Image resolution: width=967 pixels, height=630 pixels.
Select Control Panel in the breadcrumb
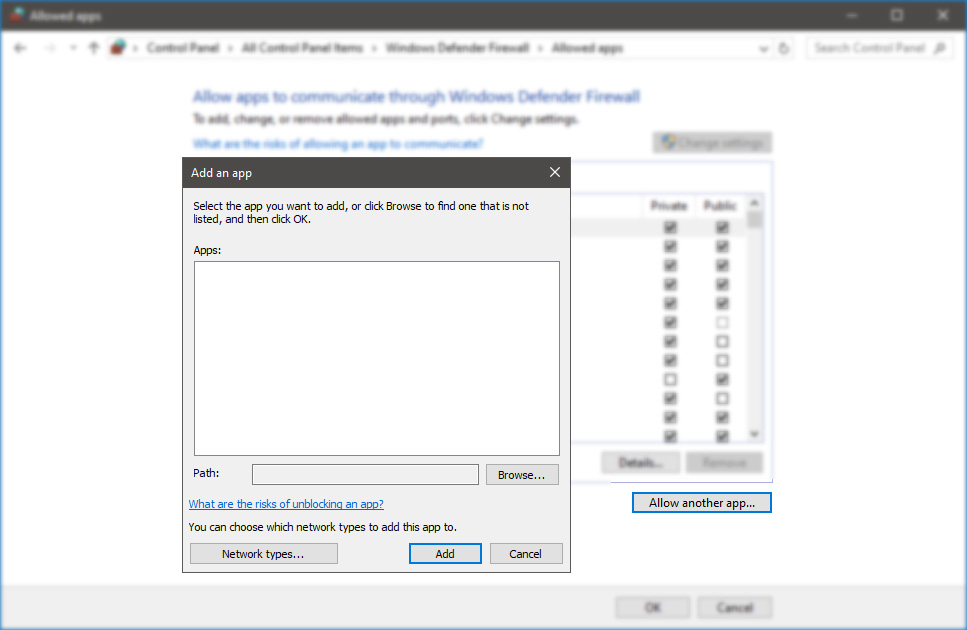tap(183, 48)
